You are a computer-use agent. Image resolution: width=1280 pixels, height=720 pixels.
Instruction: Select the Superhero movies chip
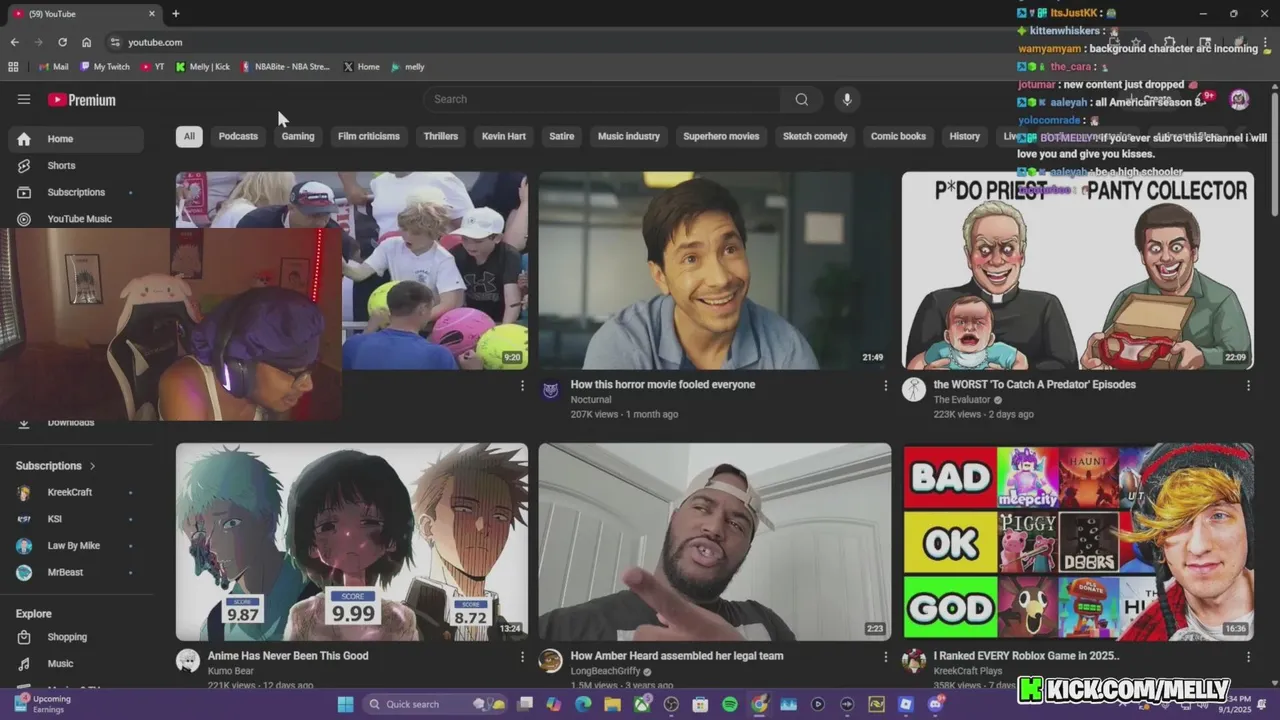(721, 136)
